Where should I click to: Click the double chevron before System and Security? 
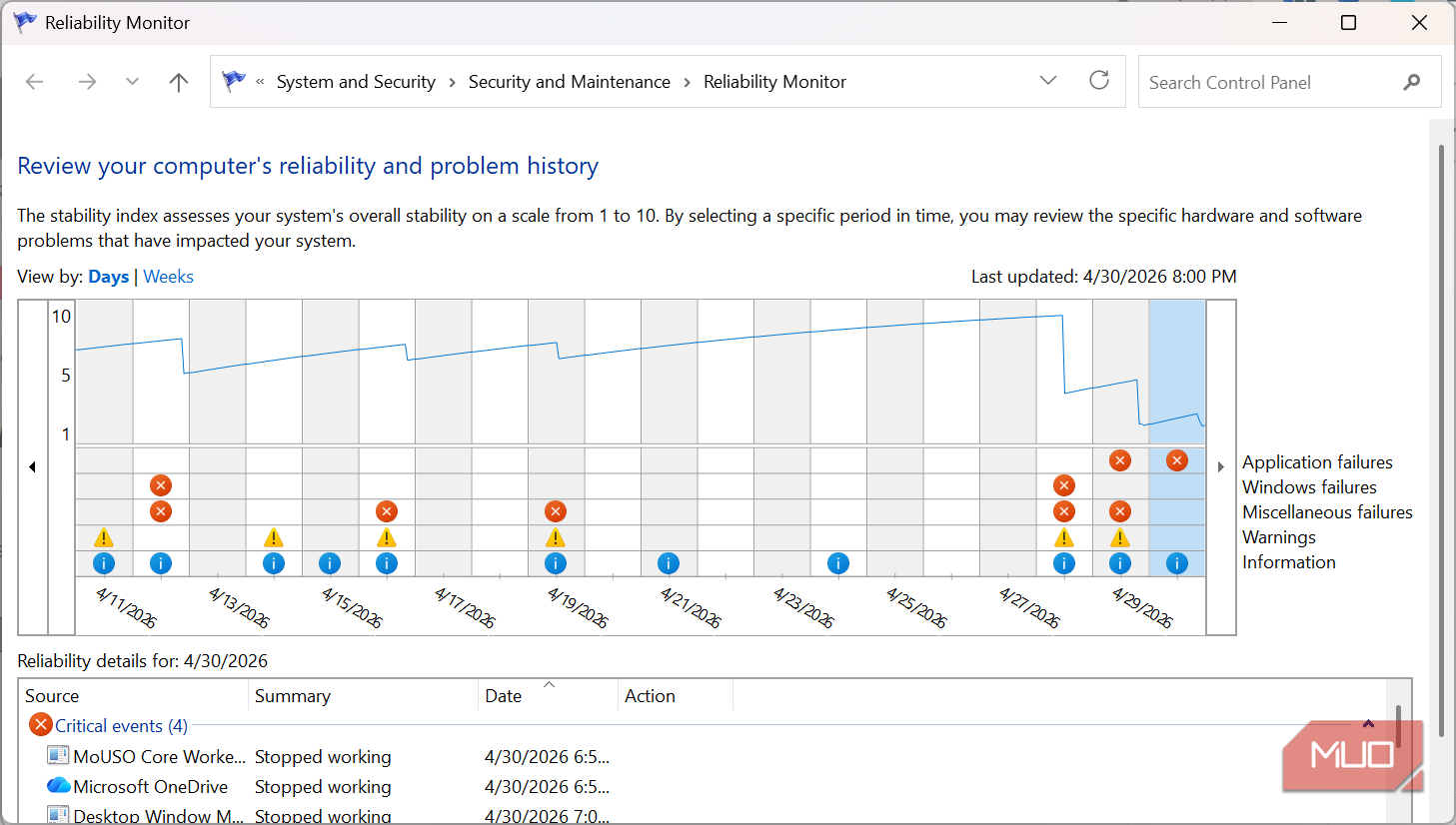260,82
